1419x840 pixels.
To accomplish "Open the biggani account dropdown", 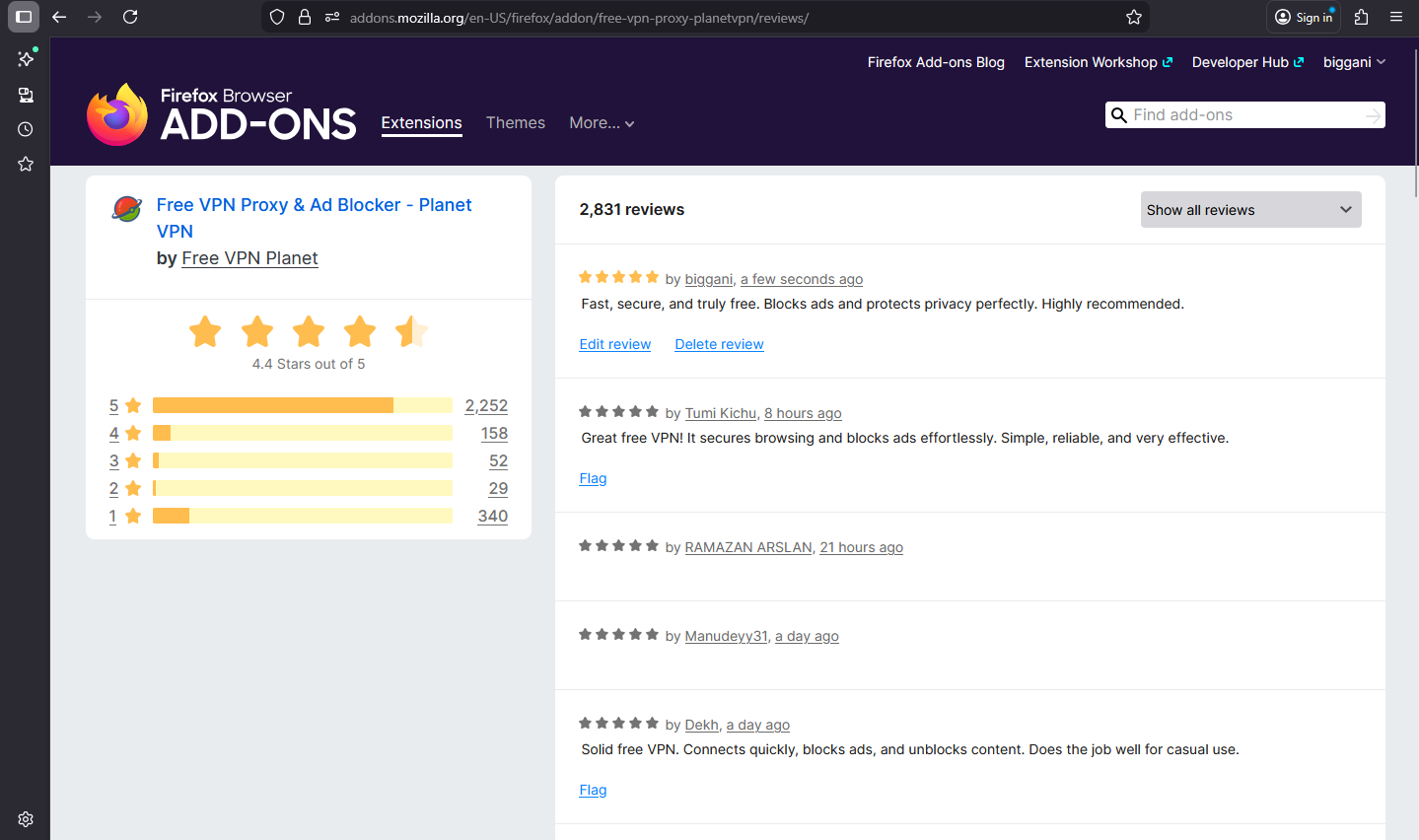I will coord(1354,62).
